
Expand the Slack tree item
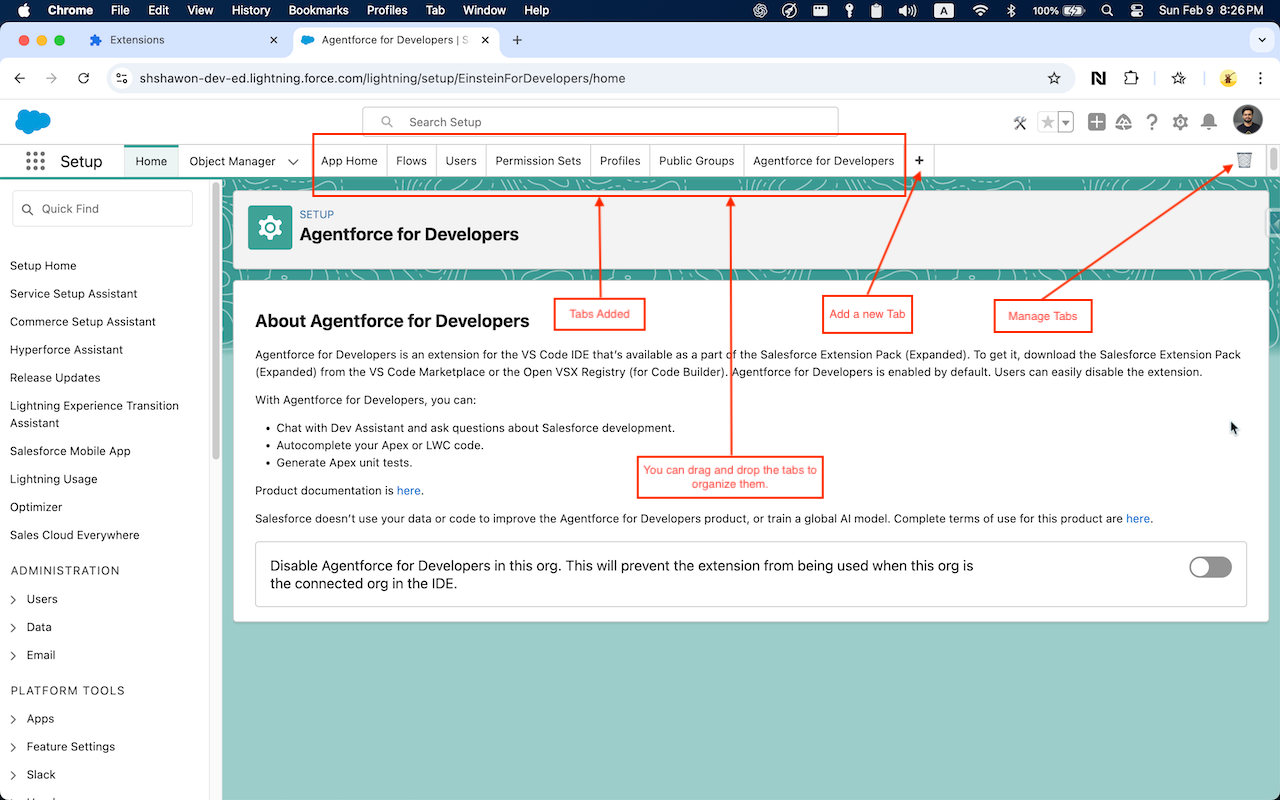[14, 775]
